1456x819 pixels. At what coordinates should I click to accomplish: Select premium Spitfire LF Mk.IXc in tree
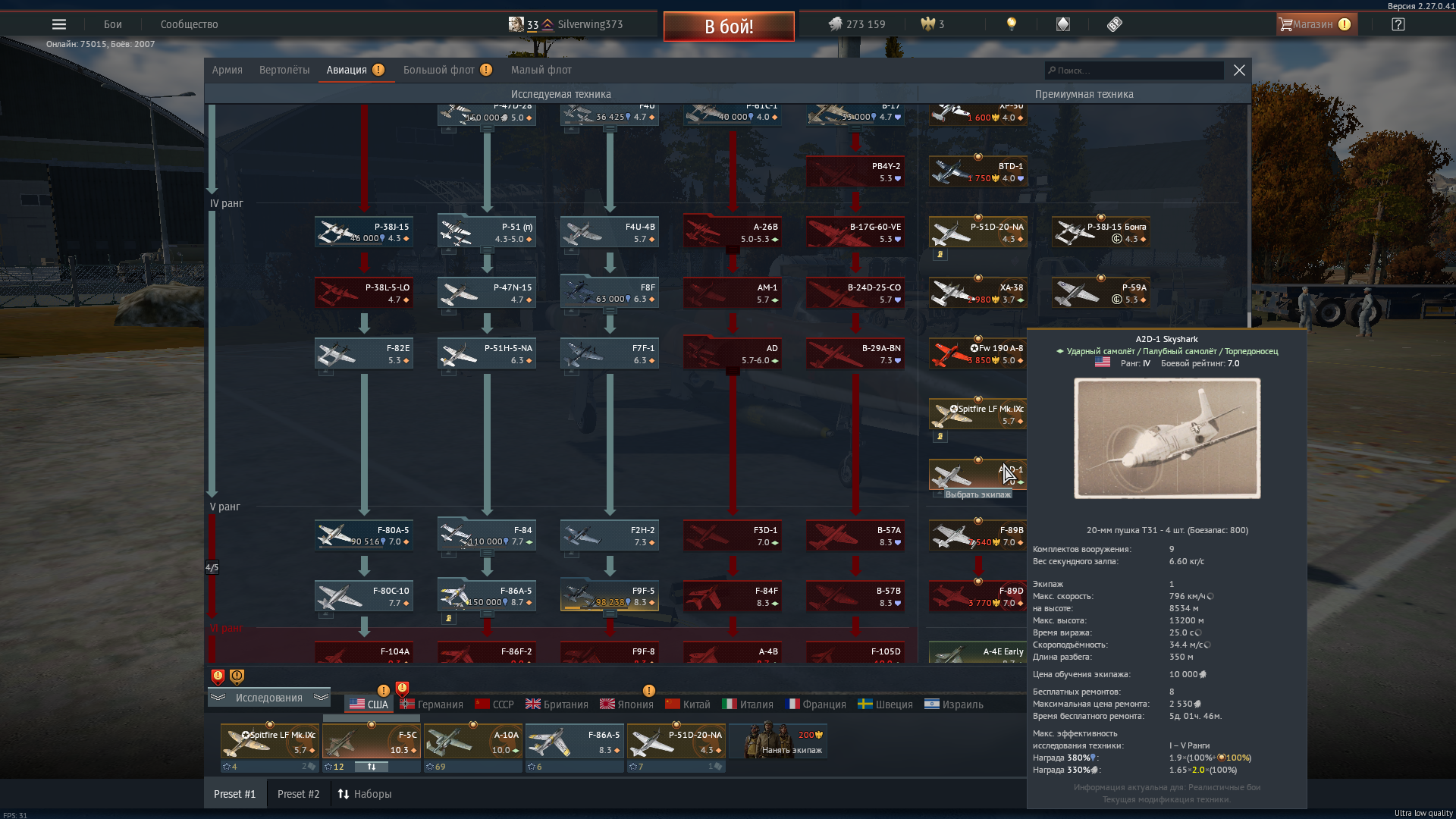(978, 414)
